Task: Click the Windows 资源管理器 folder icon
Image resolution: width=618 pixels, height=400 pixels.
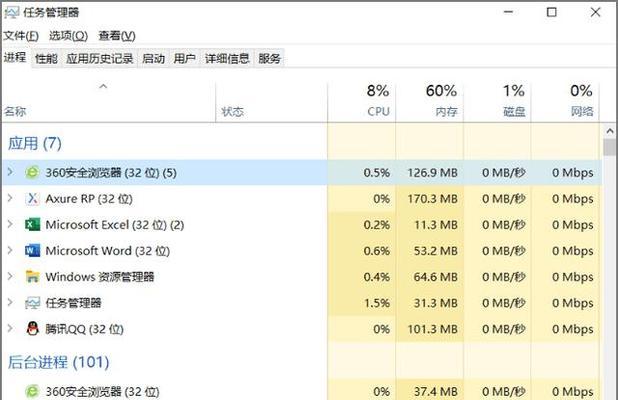Action: (32, 277)
